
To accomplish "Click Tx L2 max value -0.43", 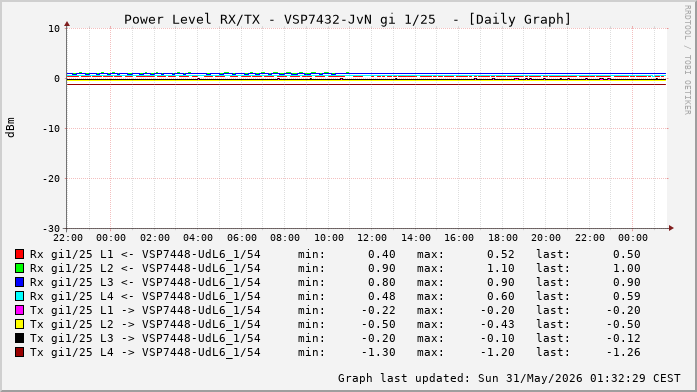I will click(497, 324).
